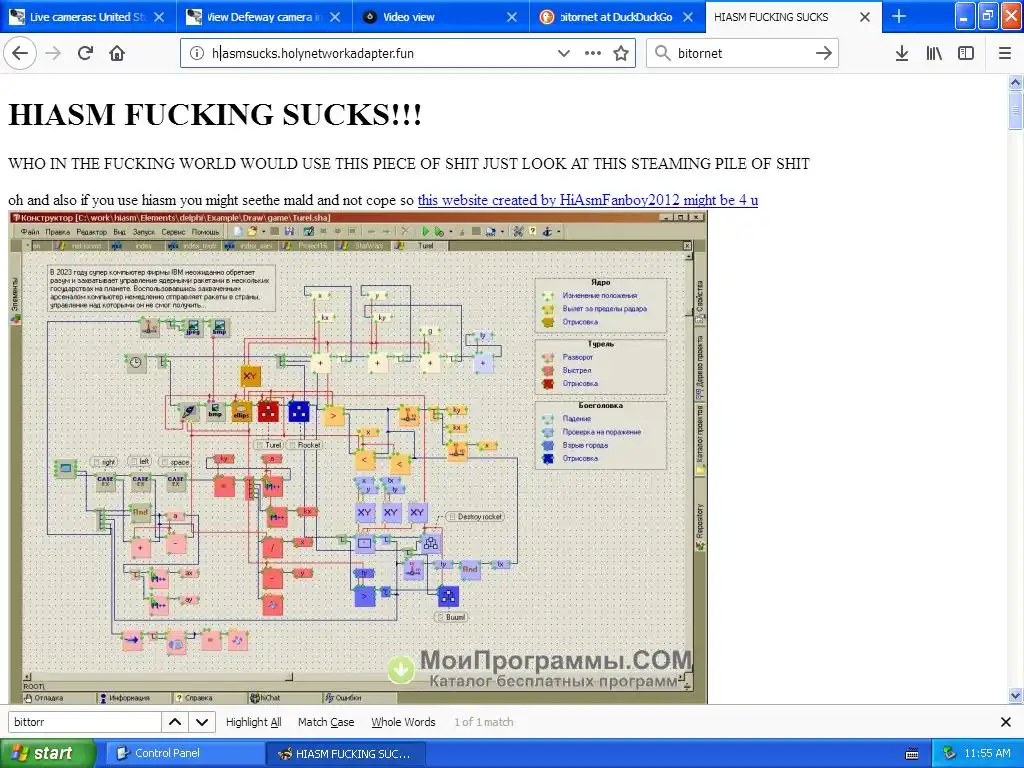Show site information for the URL
The image size is (1024, 768).
197,54
